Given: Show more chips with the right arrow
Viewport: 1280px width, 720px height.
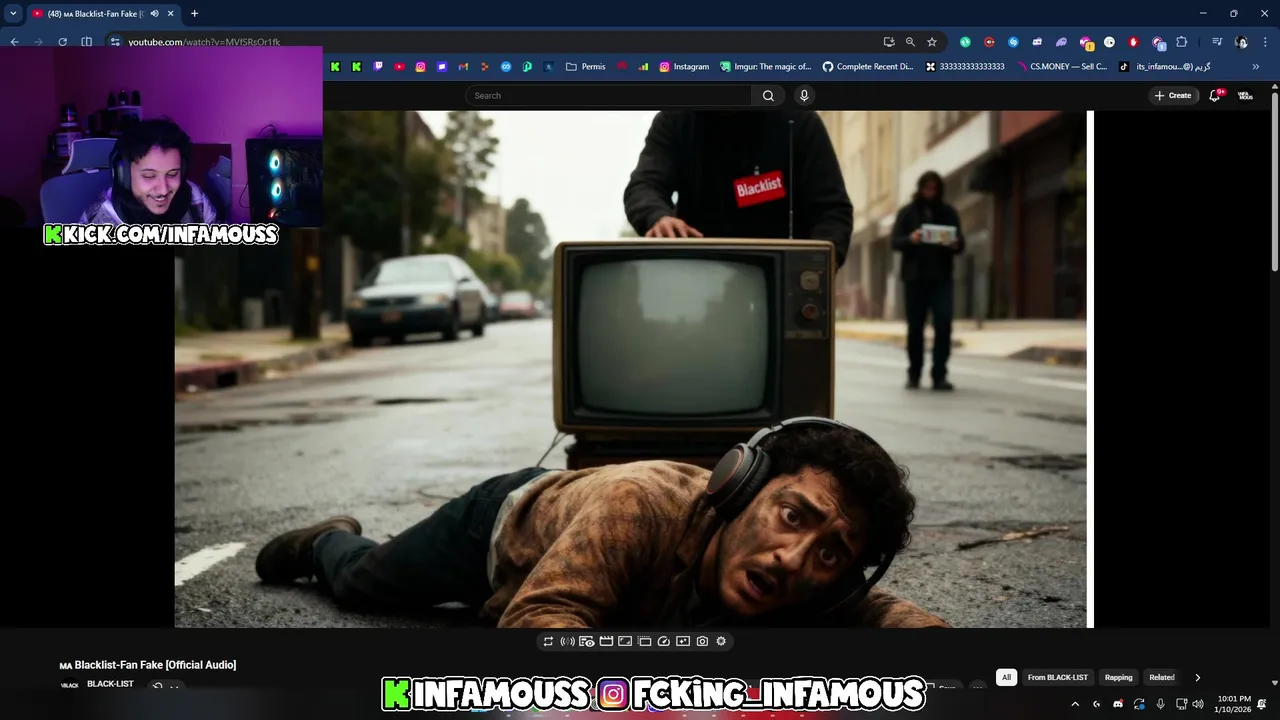Looking at the screenshot, I should pyautogui.click(x=1197, y=677).
